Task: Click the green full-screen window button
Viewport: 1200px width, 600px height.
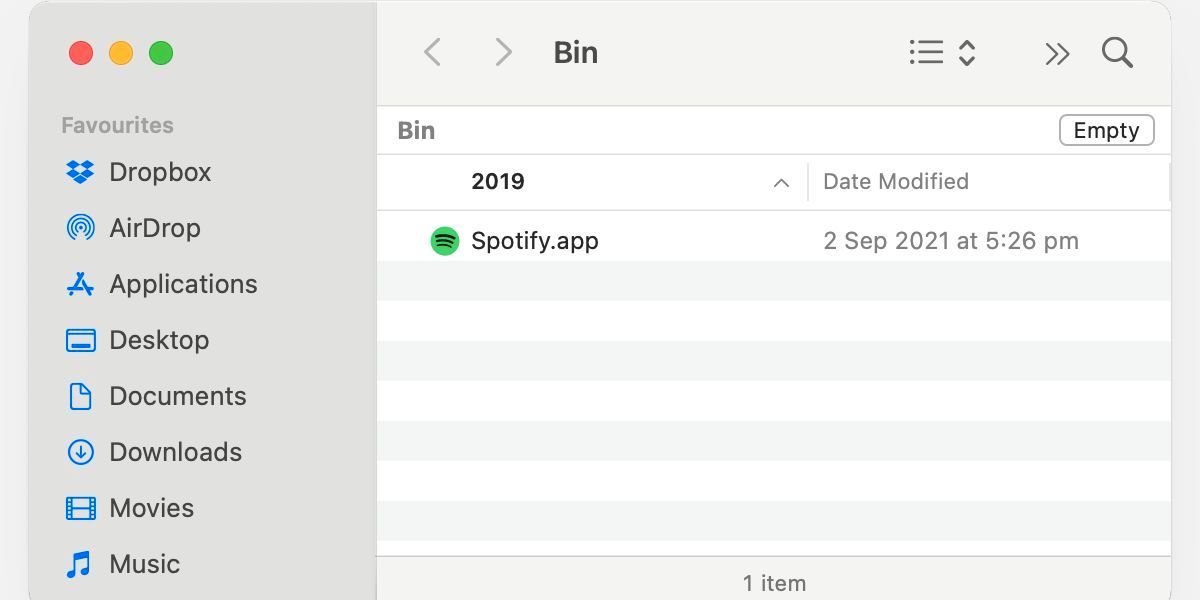Action: click(x=161, y=53)
